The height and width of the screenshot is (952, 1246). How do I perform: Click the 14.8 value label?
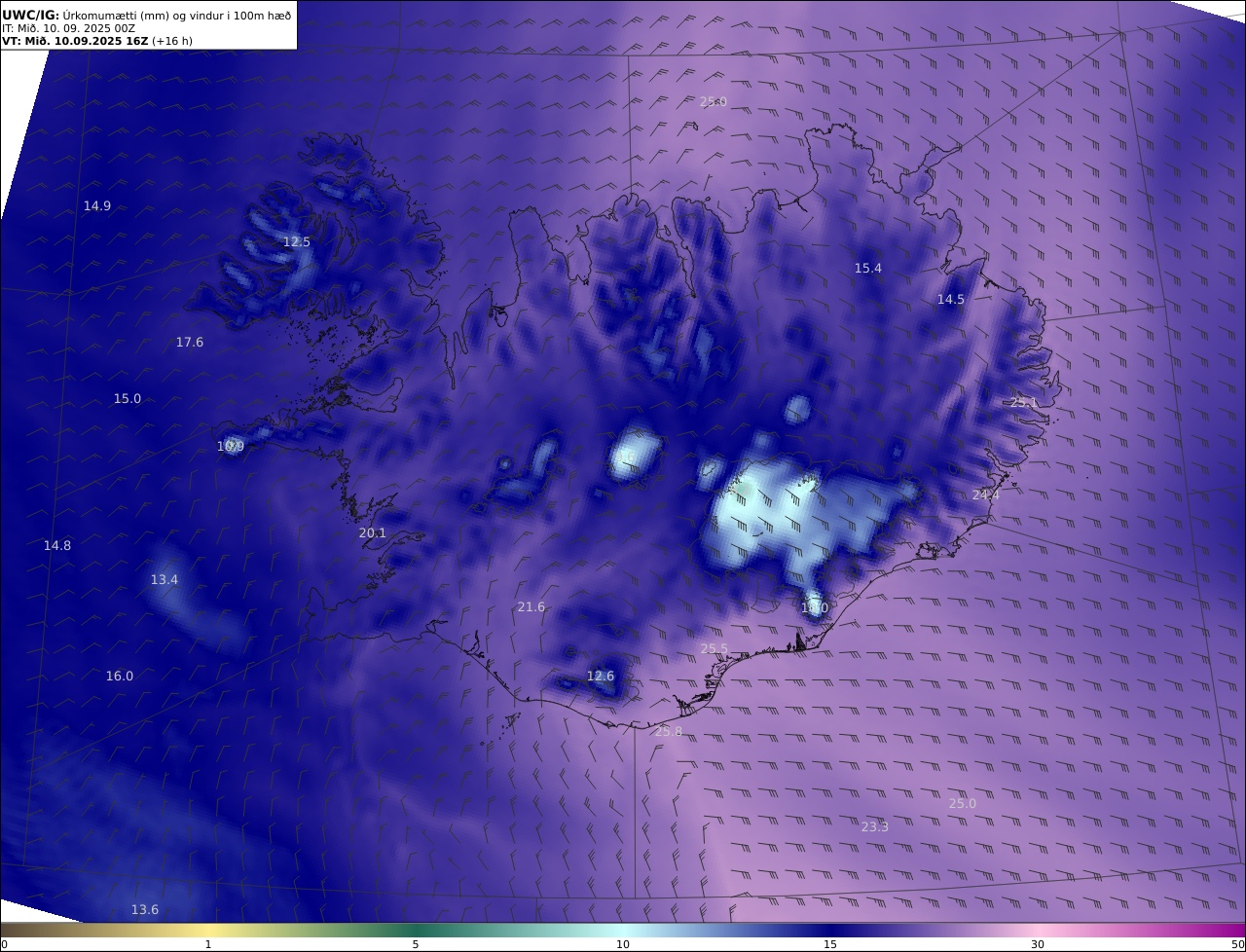pyautogui.click(x=56, y=546)
